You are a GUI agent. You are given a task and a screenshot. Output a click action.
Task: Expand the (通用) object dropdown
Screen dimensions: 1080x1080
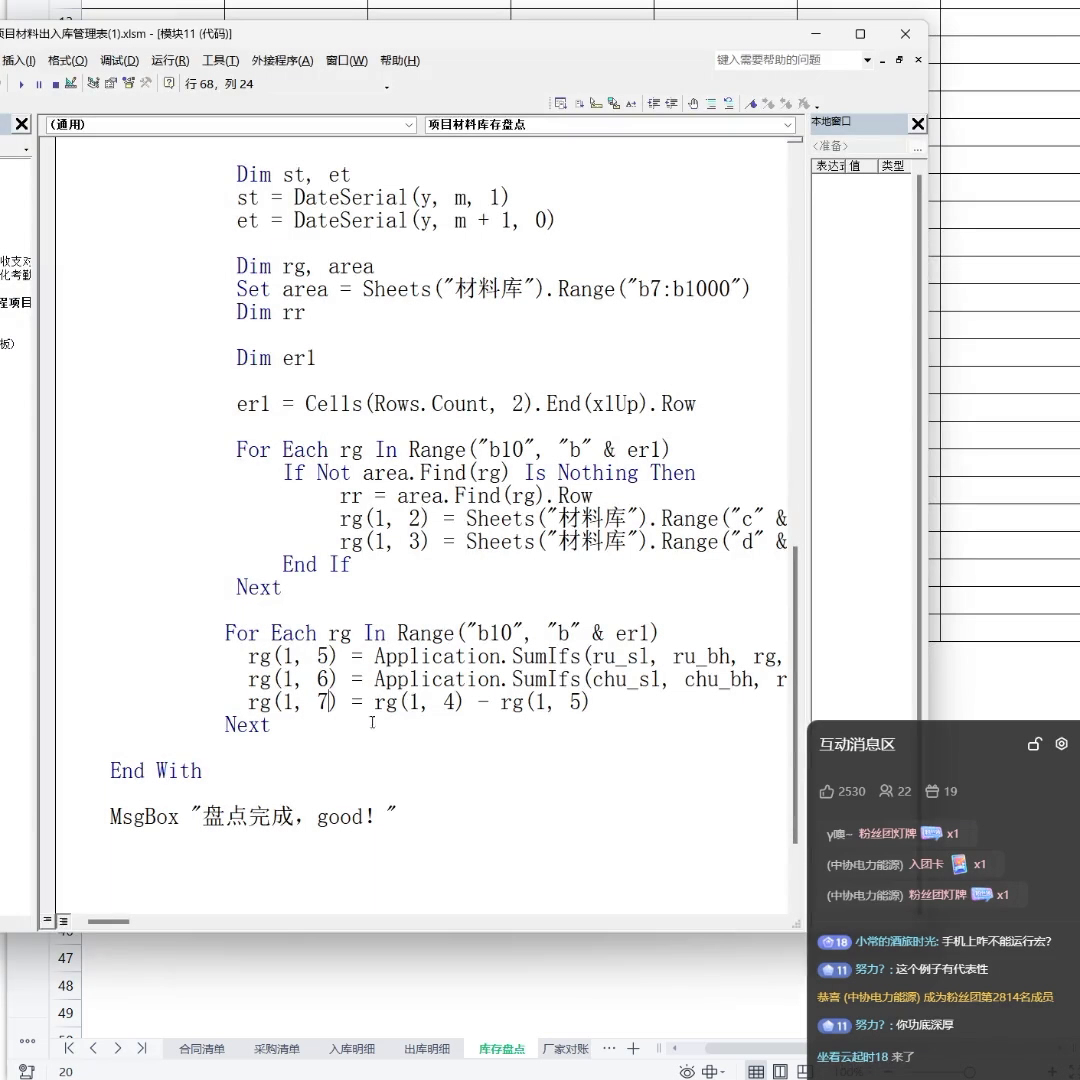click(409, 125)
